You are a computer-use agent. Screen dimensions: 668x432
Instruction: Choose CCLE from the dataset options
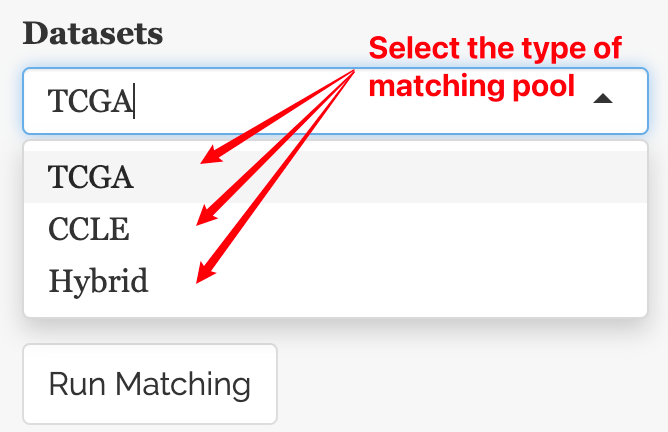pyautogui.click(x=89, y=229)
